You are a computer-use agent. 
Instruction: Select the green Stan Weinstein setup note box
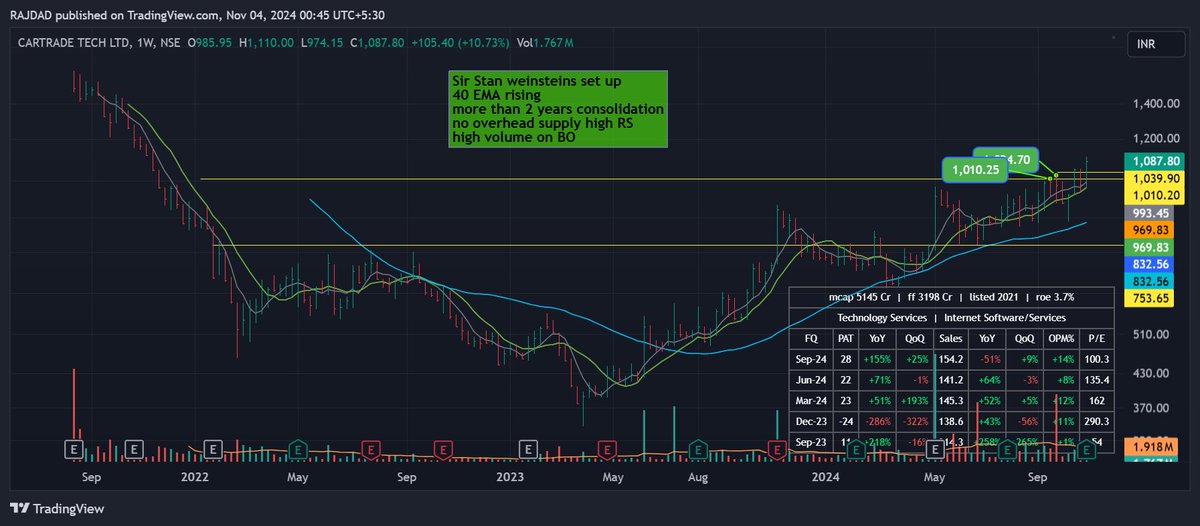tap(557, 110)
